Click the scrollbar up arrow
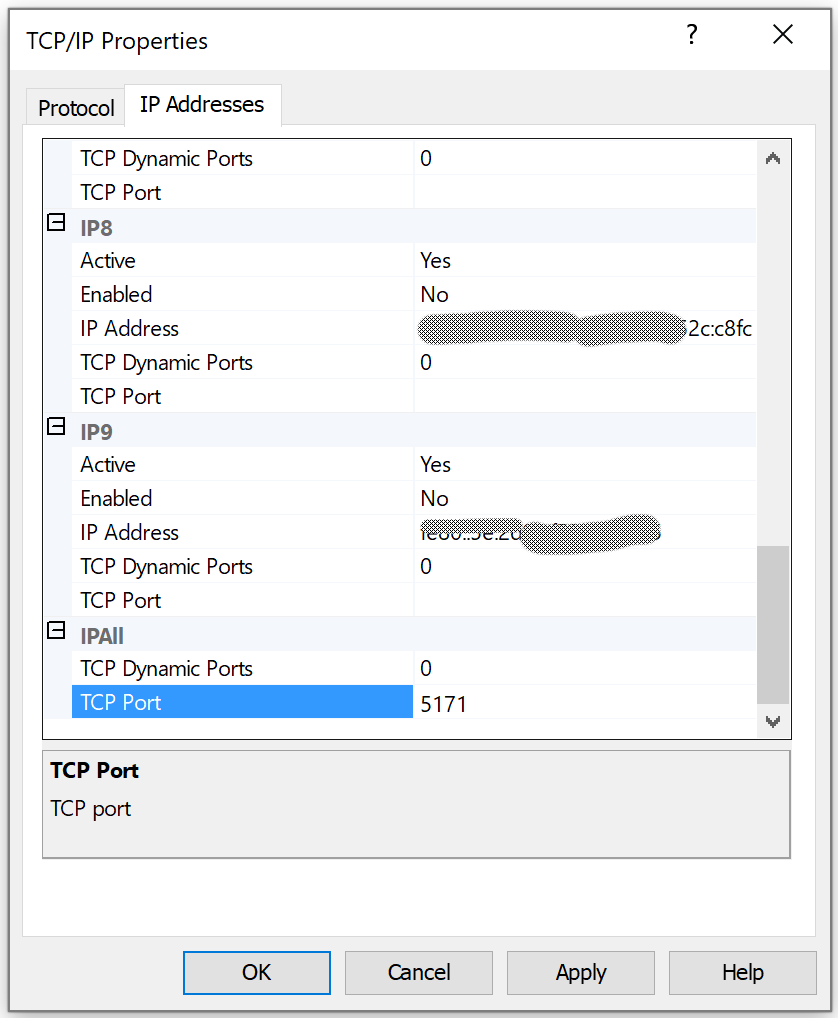This screenshot has width=838, height=1018. coord(772,156)
